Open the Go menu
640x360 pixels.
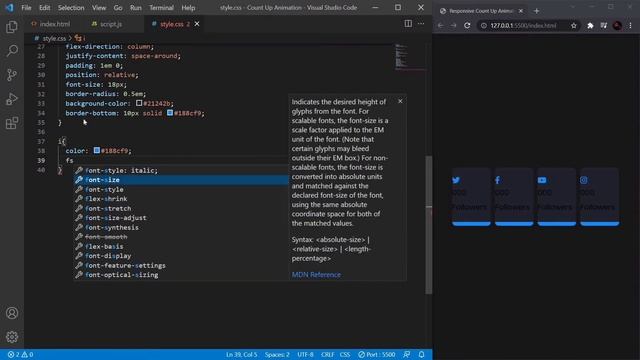click(x=118, y=8)
